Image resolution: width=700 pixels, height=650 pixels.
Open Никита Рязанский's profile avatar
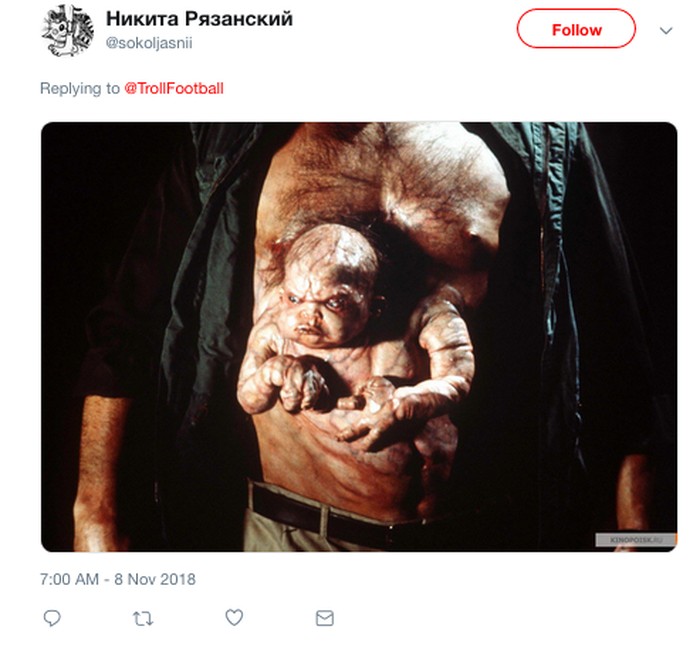[x=67, y=31]
